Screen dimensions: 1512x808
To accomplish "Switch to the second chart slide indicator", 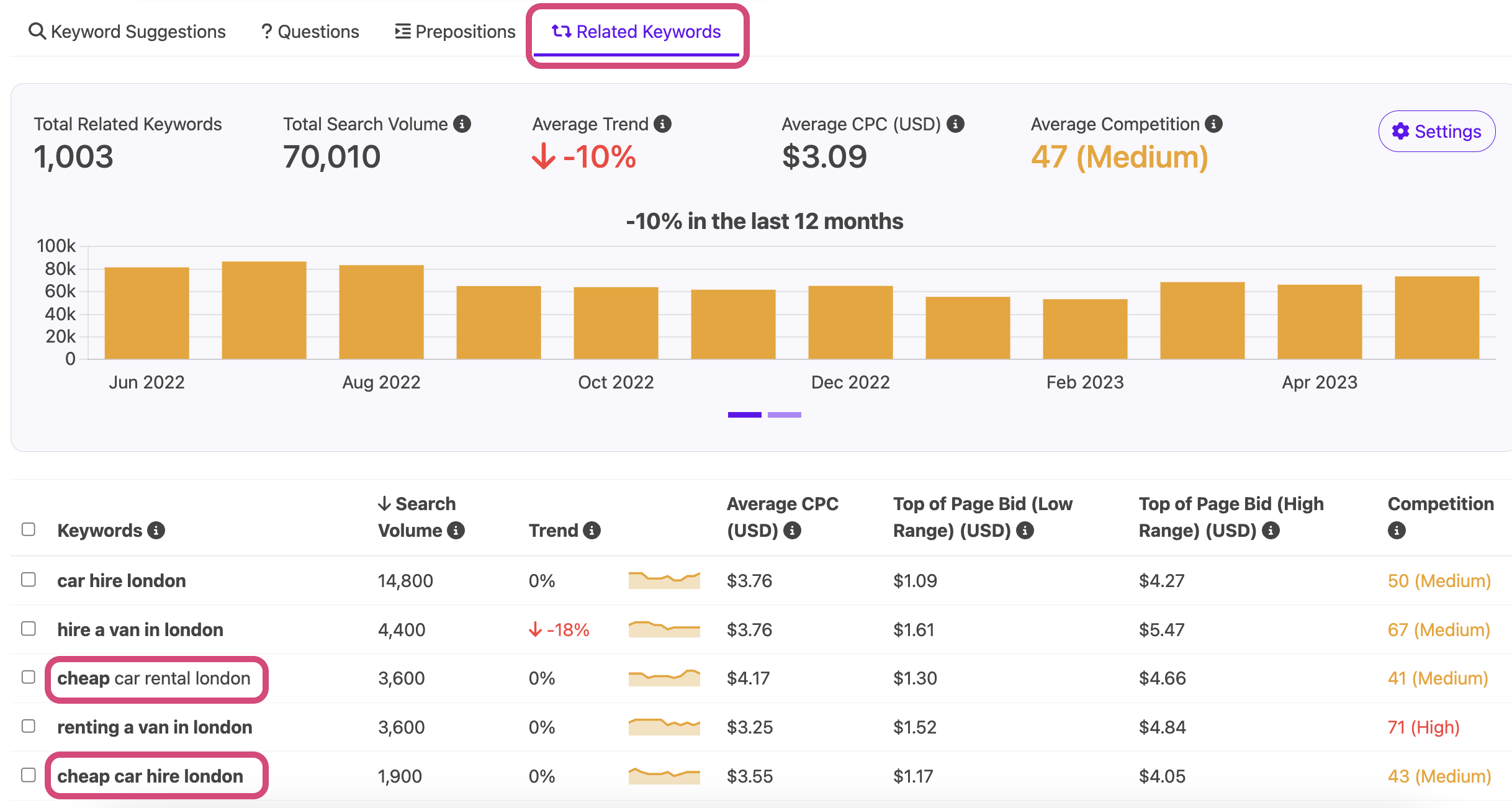I will pos(784,415).
